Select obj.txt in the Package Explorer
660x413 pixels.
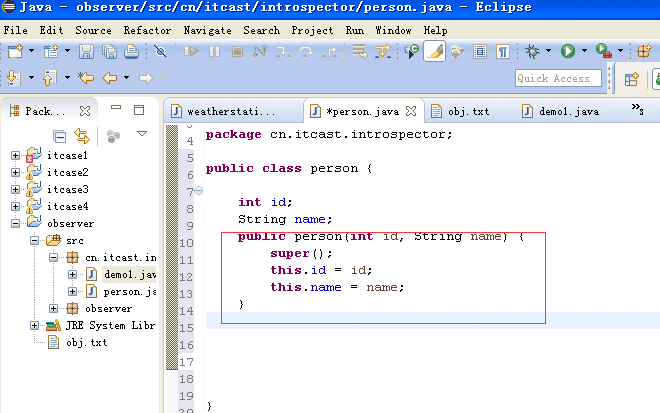86,342
